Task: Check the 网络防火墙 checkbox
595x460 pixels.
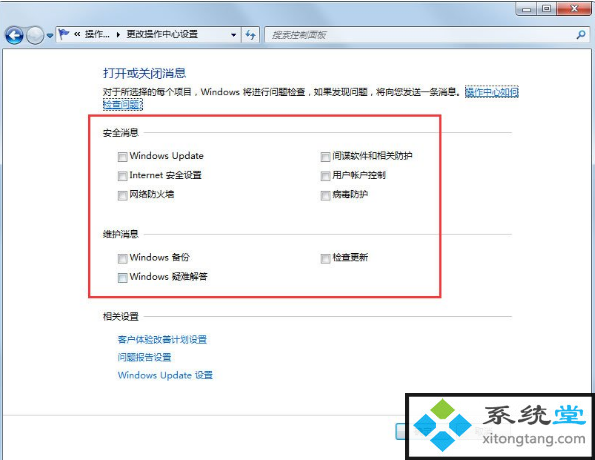Action: [123, 195]
